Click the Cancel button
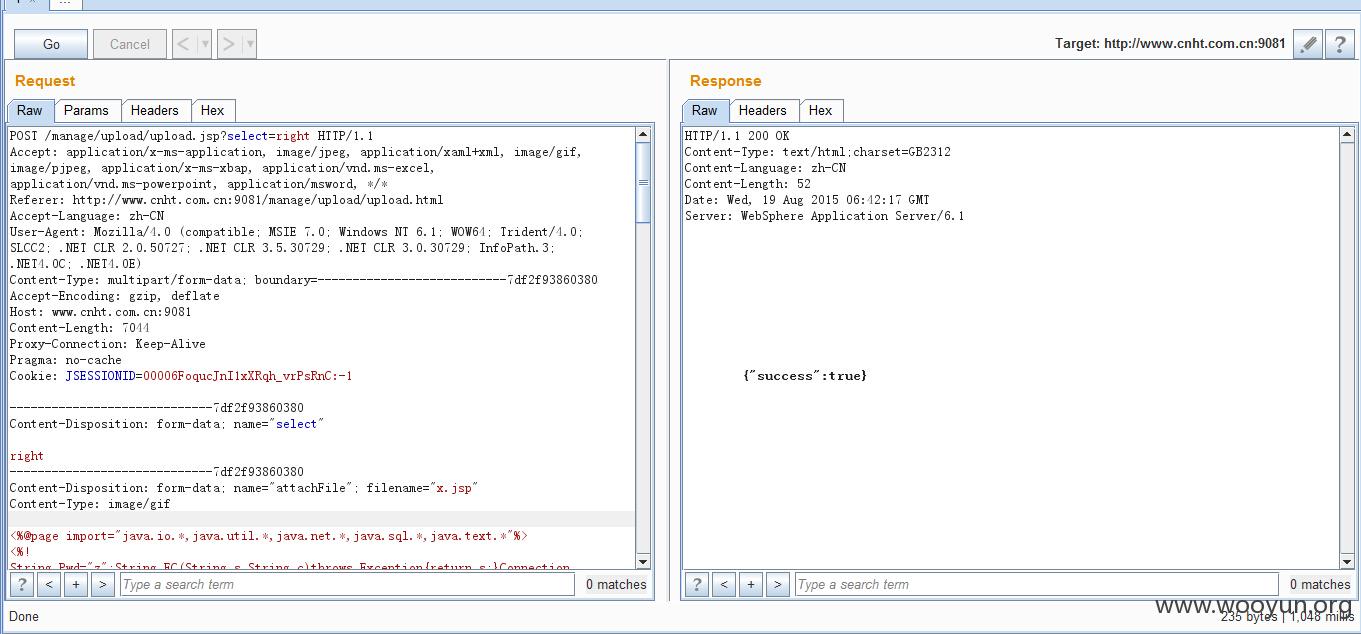This screenshot has width=1361, height=634. pyautogui.click(x=130, y=44)
